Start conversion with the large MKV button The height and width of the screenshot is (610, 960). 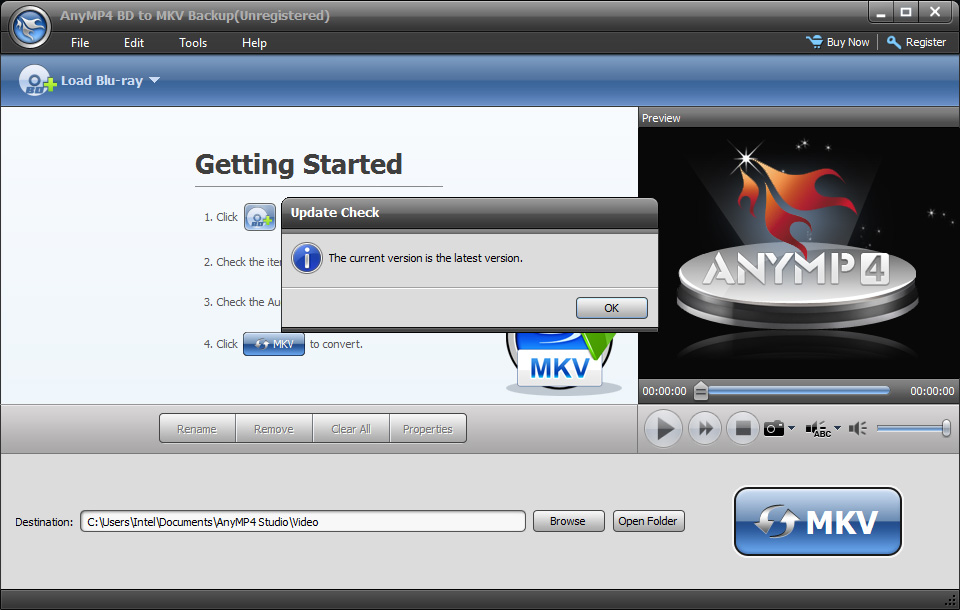[x=817, y=522]
